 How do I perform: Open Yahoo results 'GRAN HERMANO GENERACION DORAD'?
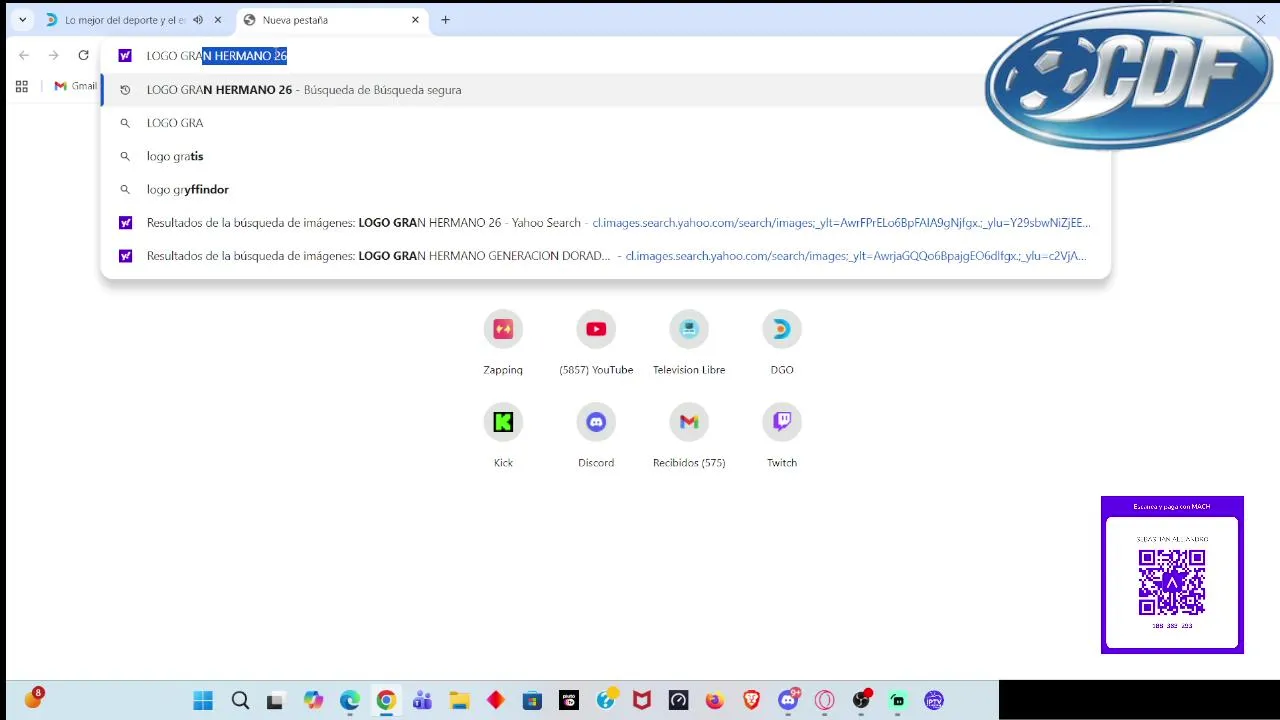[x=606, y=256]
